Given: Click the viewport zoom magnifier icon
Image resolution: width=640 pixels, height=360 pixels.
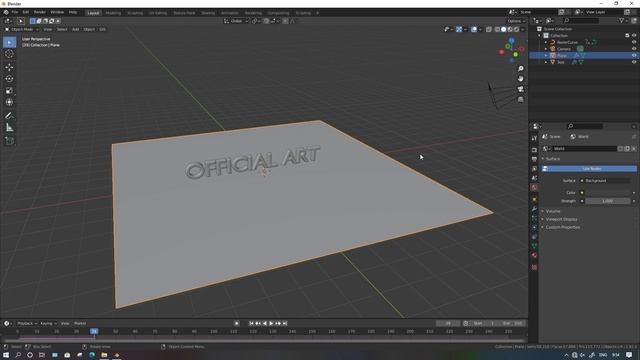Looking at the screenshot, I should click(x=520, y=69).
